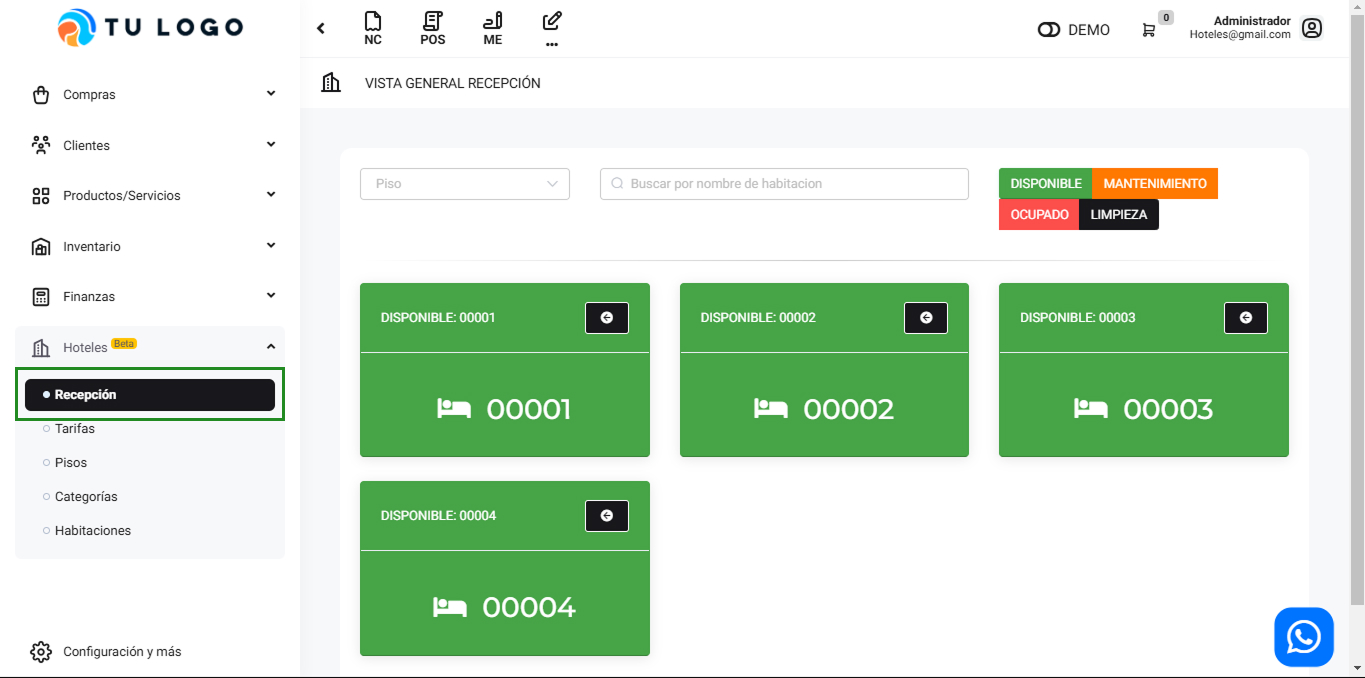The width and height of the screenshot is (1365, 678).
Task: Go to Tarifas submenu item
Action: pyautogui.click(x=75, y=429)
